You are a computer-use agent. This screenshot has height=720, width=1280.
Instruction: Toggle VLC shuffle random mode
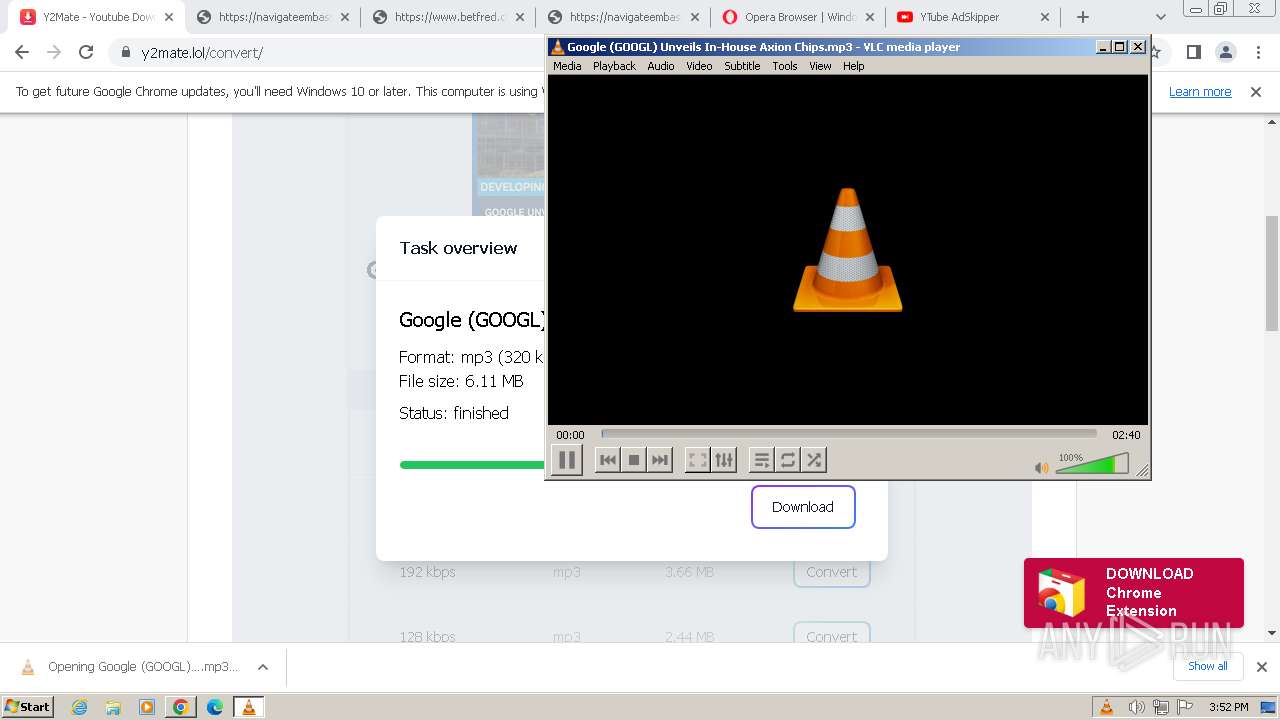tap(814, 460)
